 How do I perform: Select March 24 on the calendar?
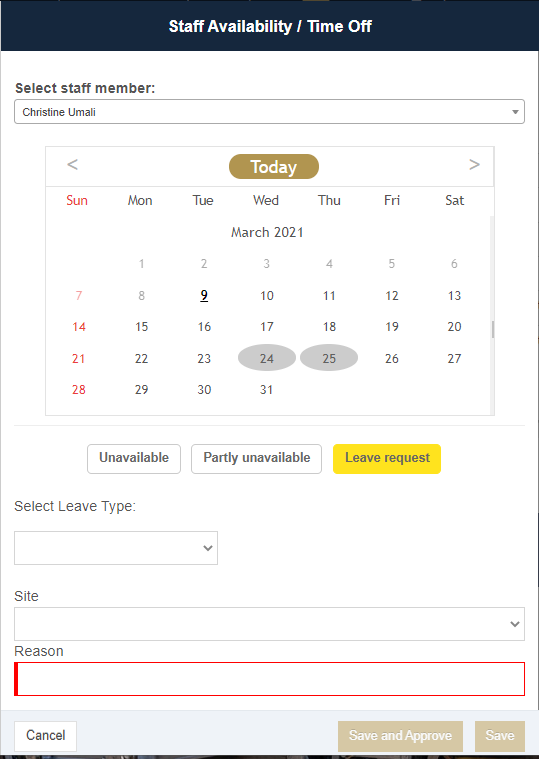(x=267, y=358)
